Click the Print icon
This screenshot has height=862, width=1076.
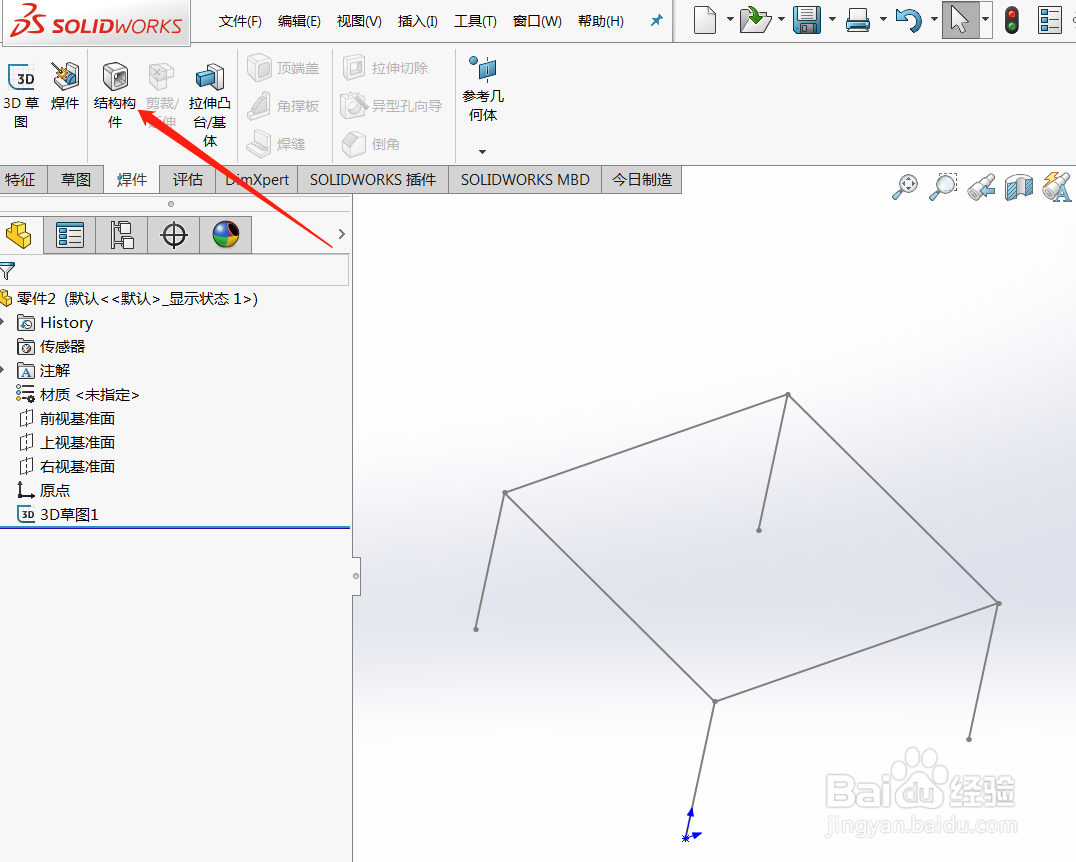pyautogui.click(x=858, y=20)
